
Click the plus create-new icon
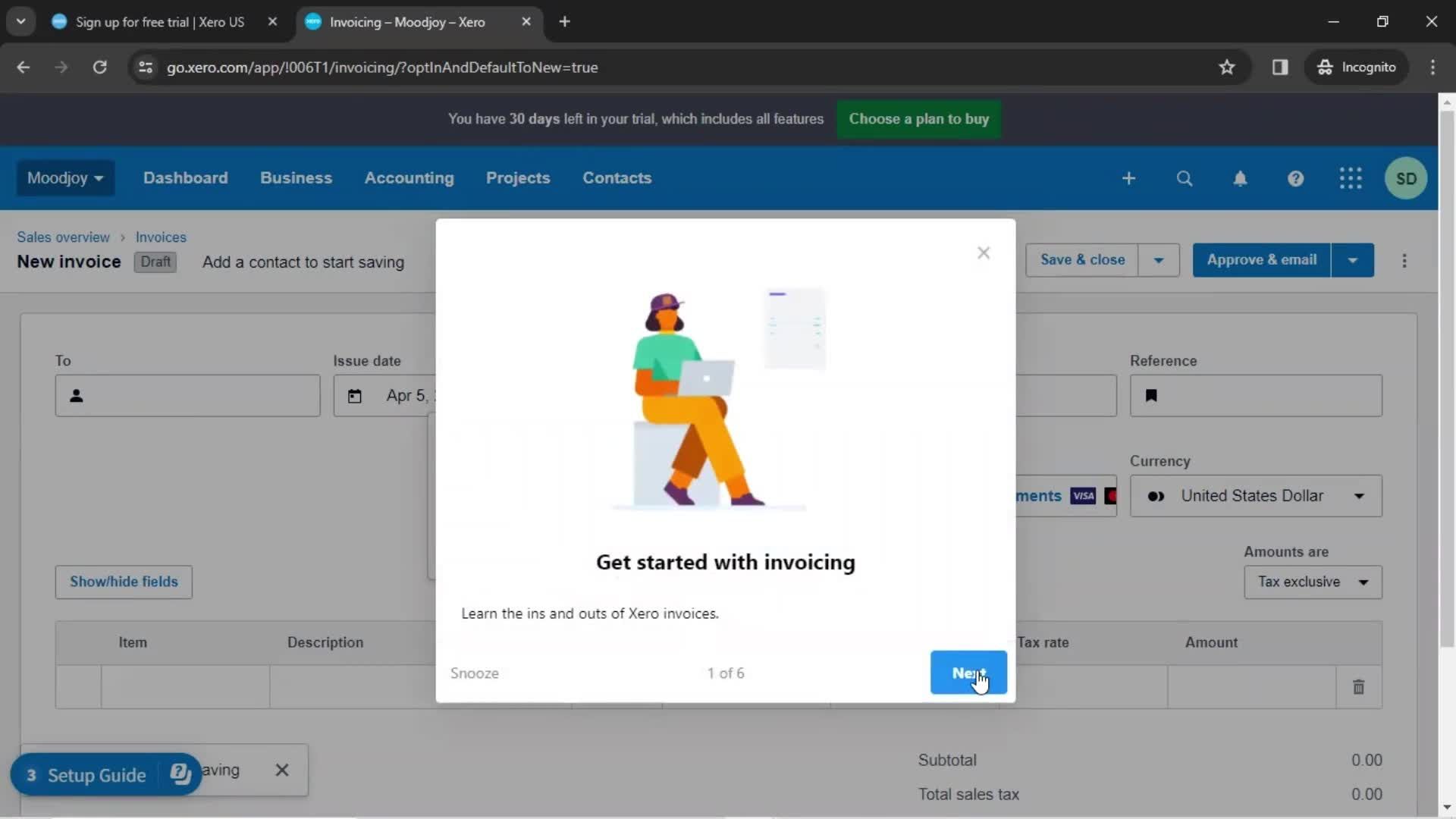coord(1128,178)
